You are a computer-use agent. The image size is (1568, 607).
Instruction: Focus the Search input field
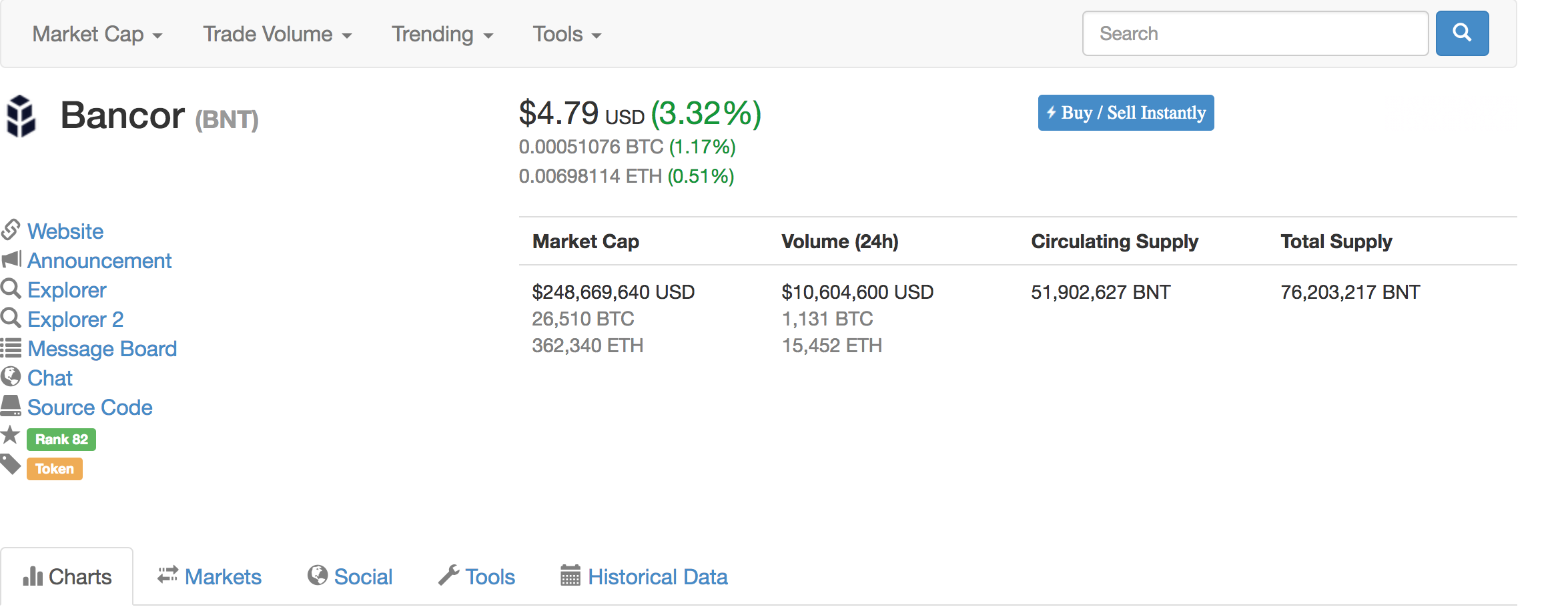coord(1254,33)
